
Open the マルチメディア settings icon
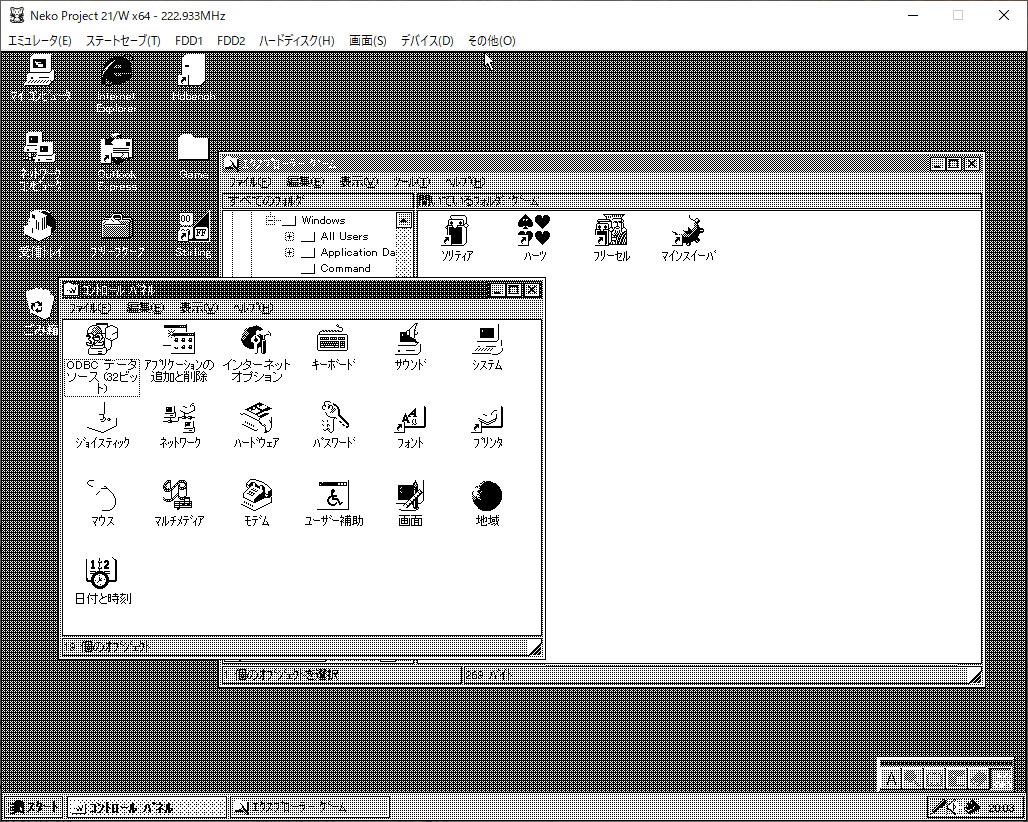tap(179, 504)
